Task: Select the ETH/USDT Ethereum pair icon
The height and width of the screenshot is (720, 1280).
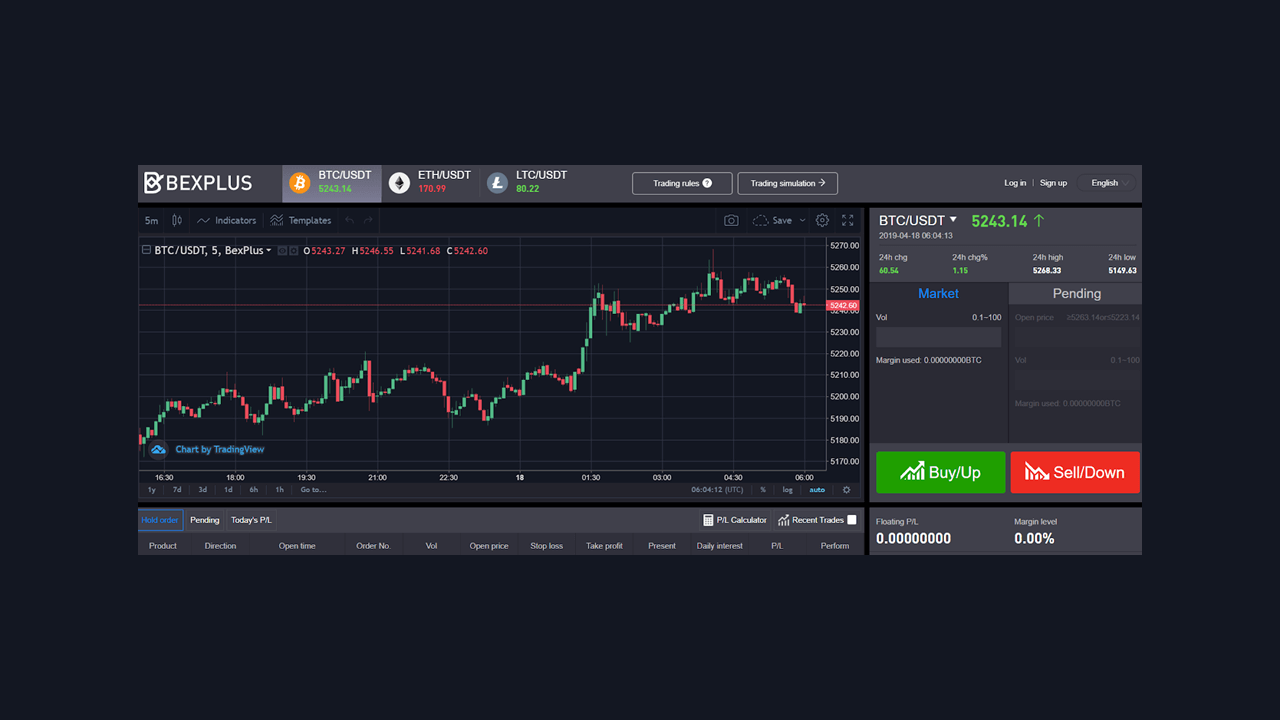Action: click(x=399, y=183)
